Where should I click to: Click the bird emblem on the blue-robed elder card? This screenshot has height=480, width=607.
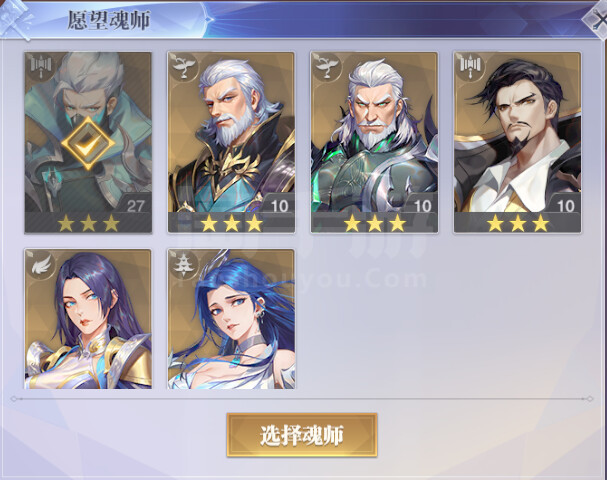pos(183,66)
